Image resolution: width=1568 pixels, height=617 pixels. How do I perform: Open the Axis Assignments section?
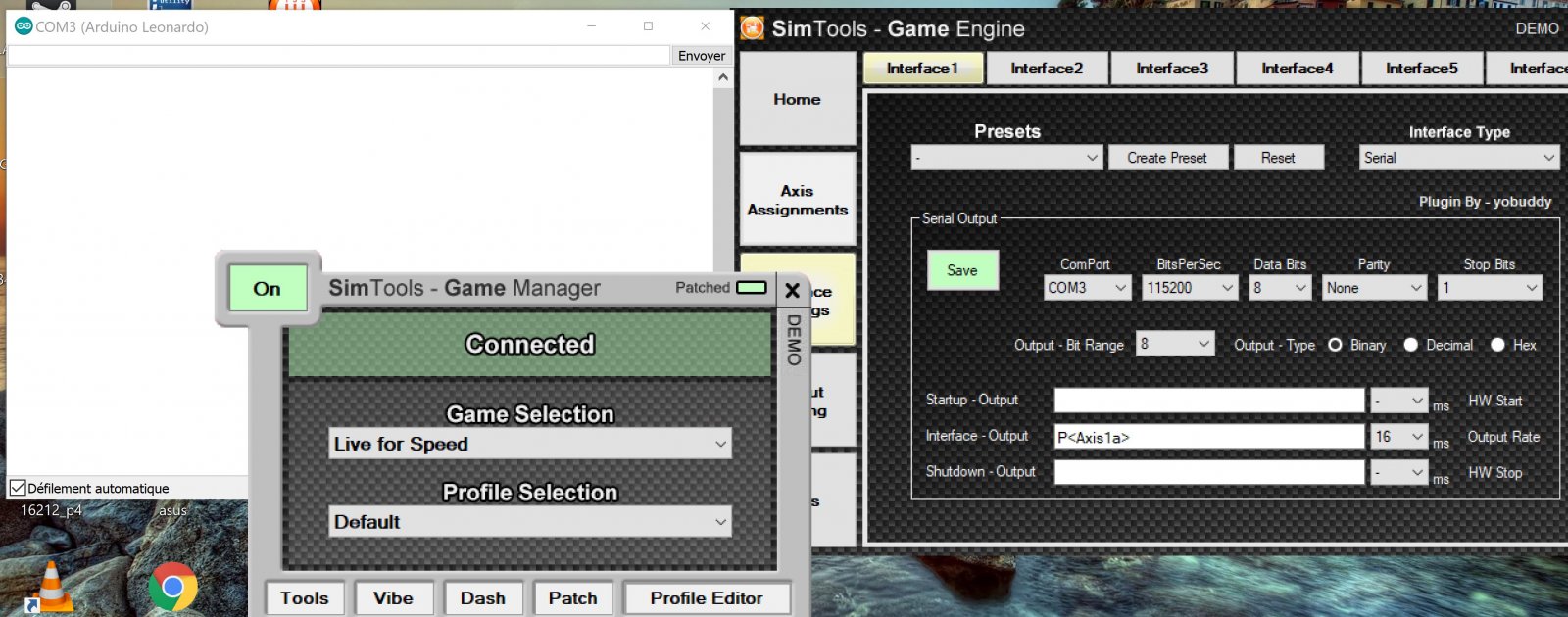tap(798, 200)
